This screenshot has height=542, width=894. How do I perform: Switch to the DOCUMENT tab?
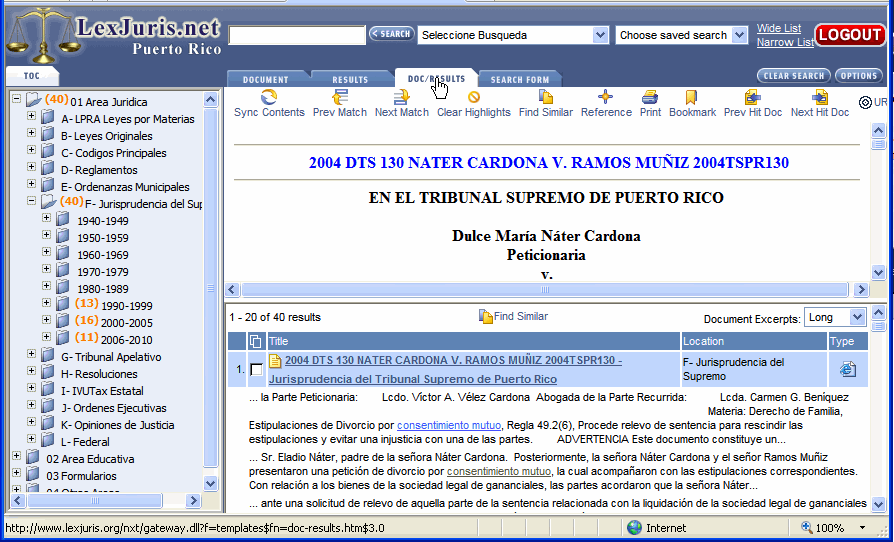tap(266, 80)
